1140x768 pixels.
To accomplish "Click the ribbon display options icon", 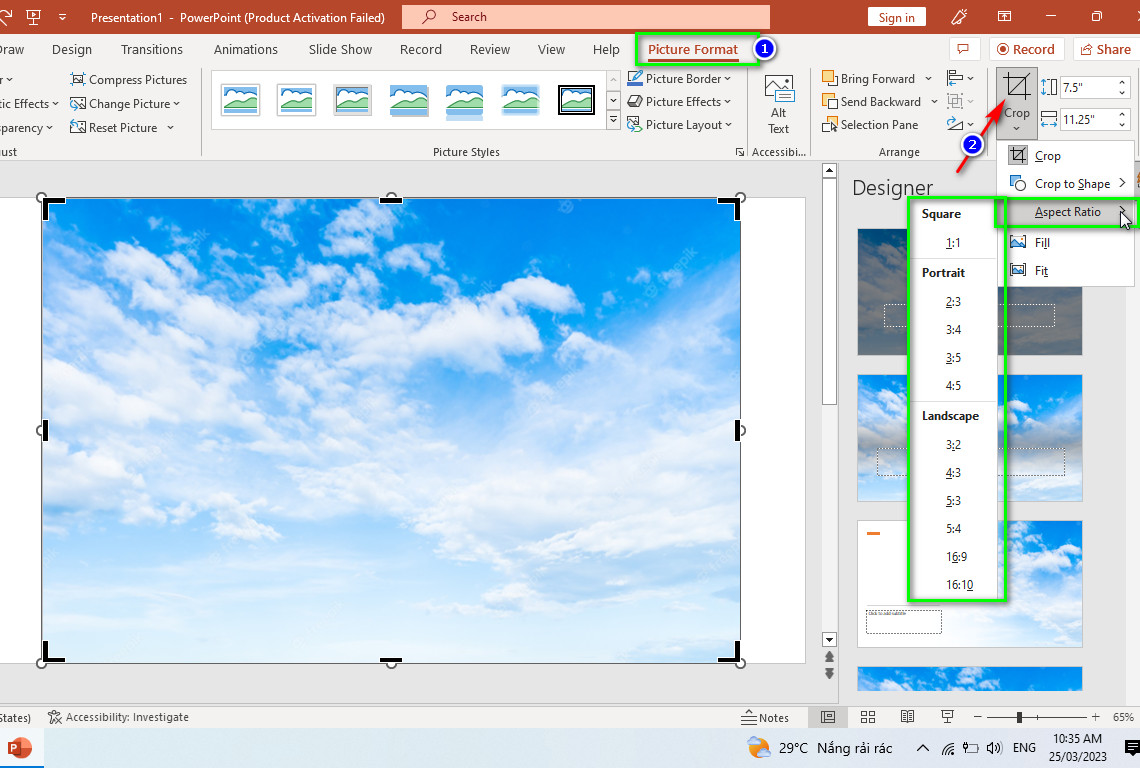I will (1004, 17).
